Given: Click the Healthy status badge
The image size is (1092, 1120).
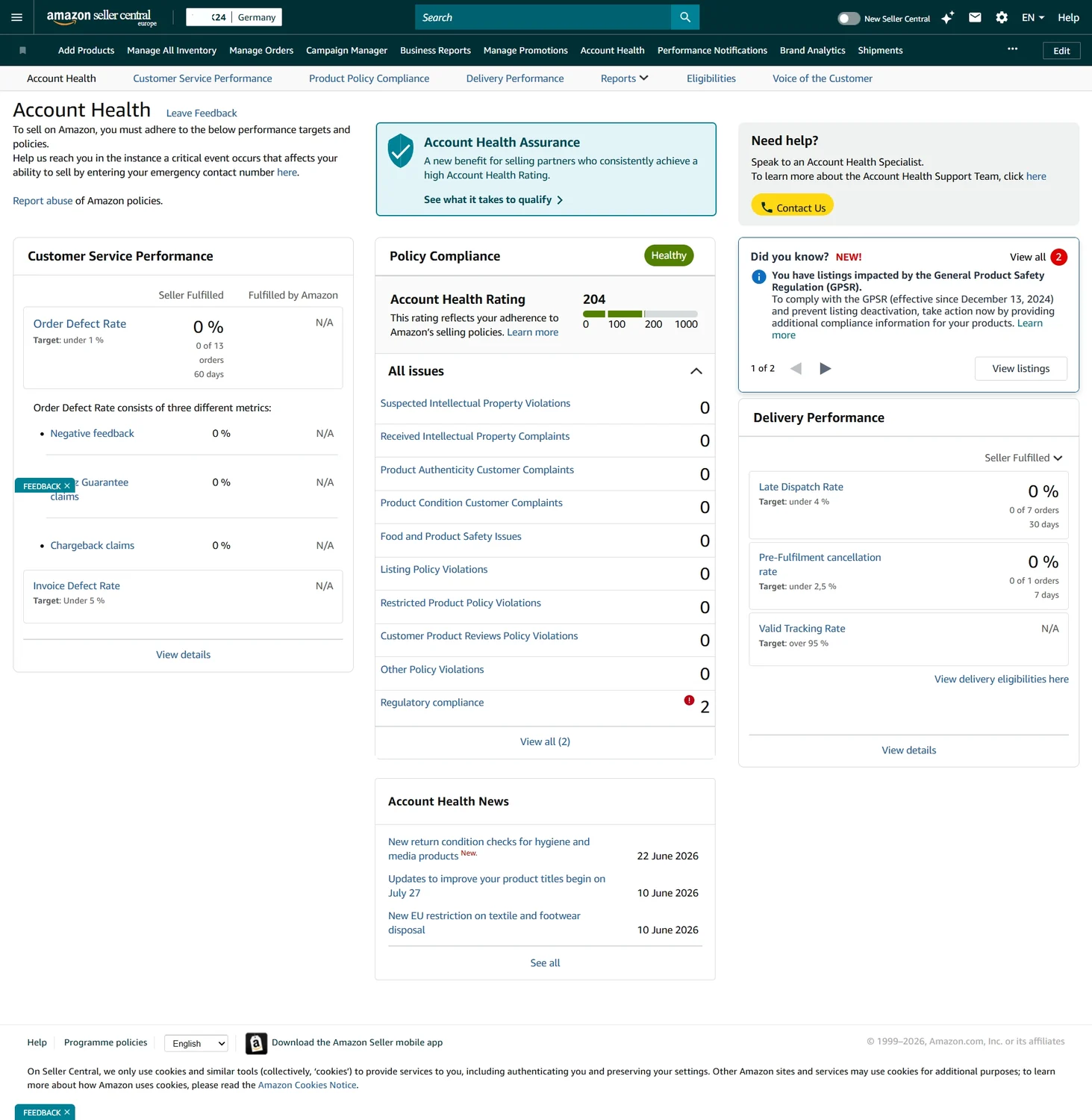Looking at the screenshot, I should (x=669, y=255).
